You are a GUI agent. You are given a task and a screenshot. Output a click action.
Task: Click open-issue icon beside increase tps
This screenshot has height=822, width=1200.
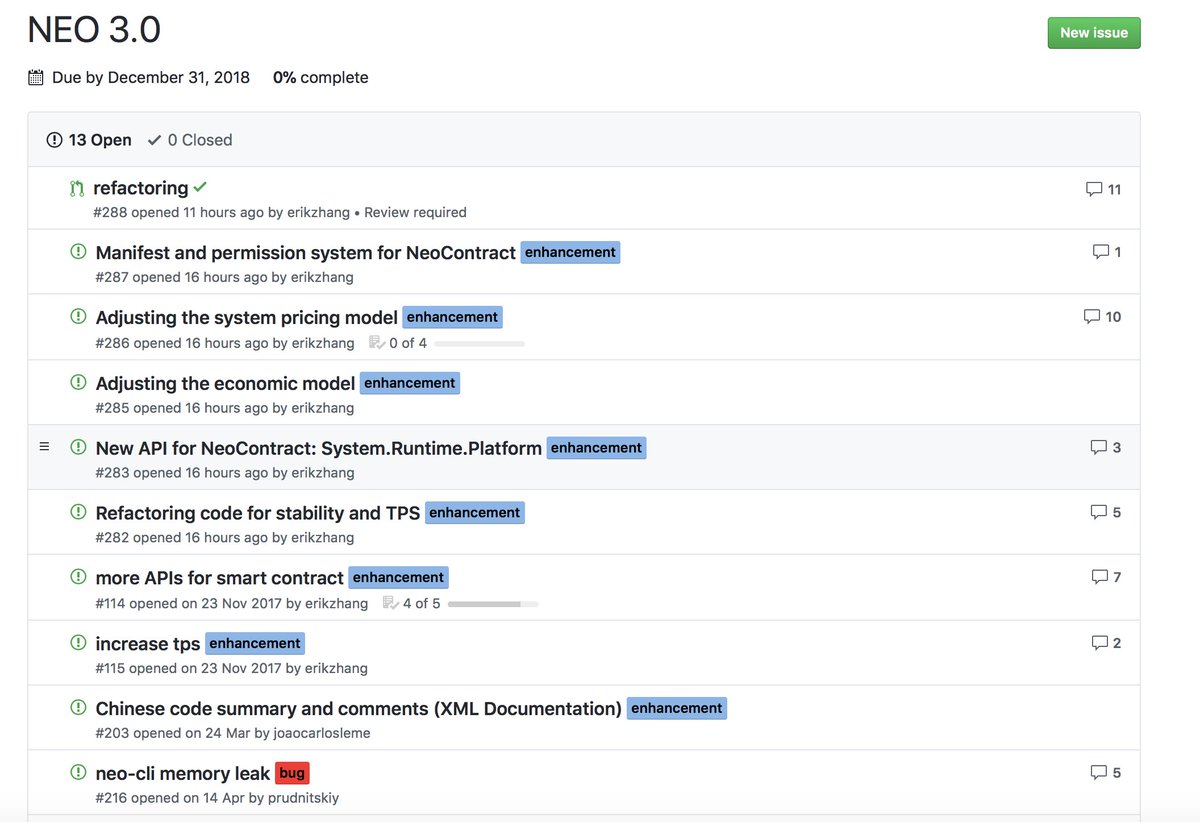[x=78, y=642]
